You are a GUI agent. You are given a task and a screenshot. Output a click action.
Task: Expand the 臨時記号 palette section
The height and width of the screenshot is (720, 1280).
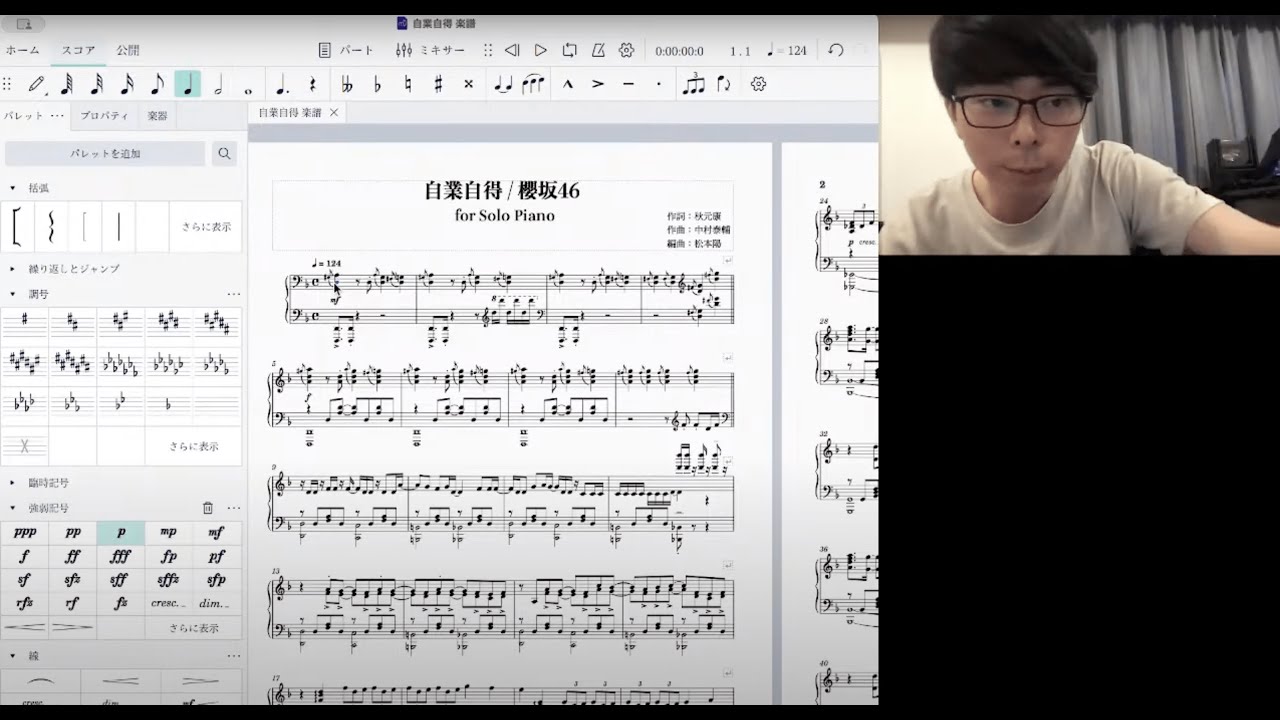pyautogui.click(x=13, y=483)
